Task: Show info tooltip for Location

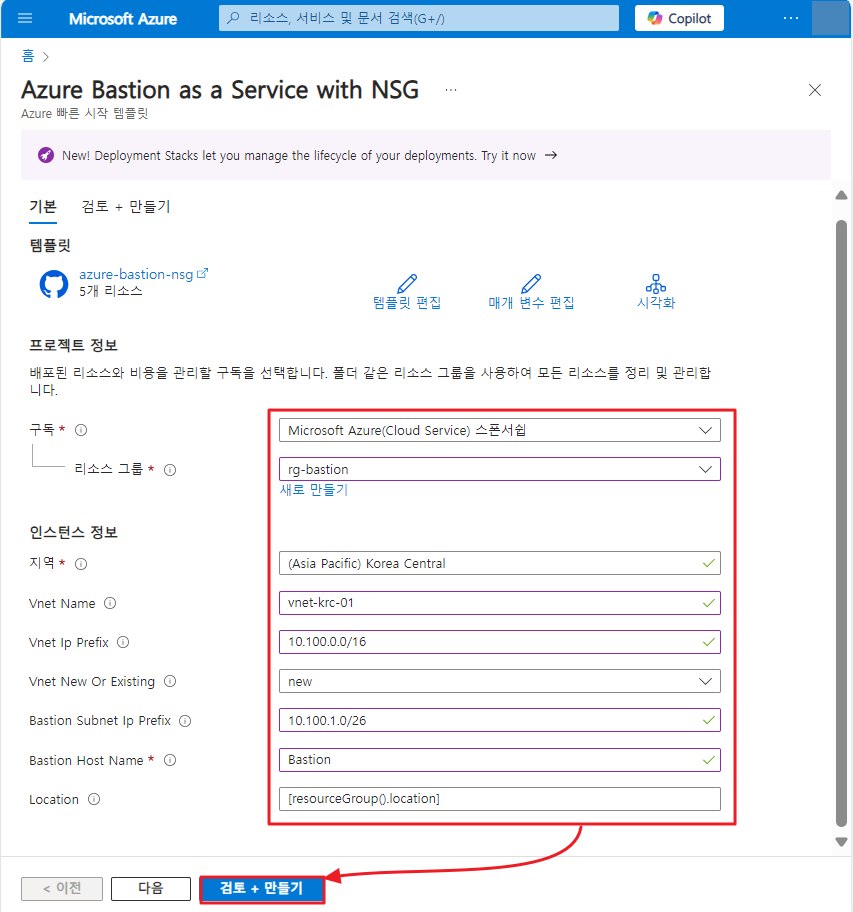Action: tap(94, 799)
